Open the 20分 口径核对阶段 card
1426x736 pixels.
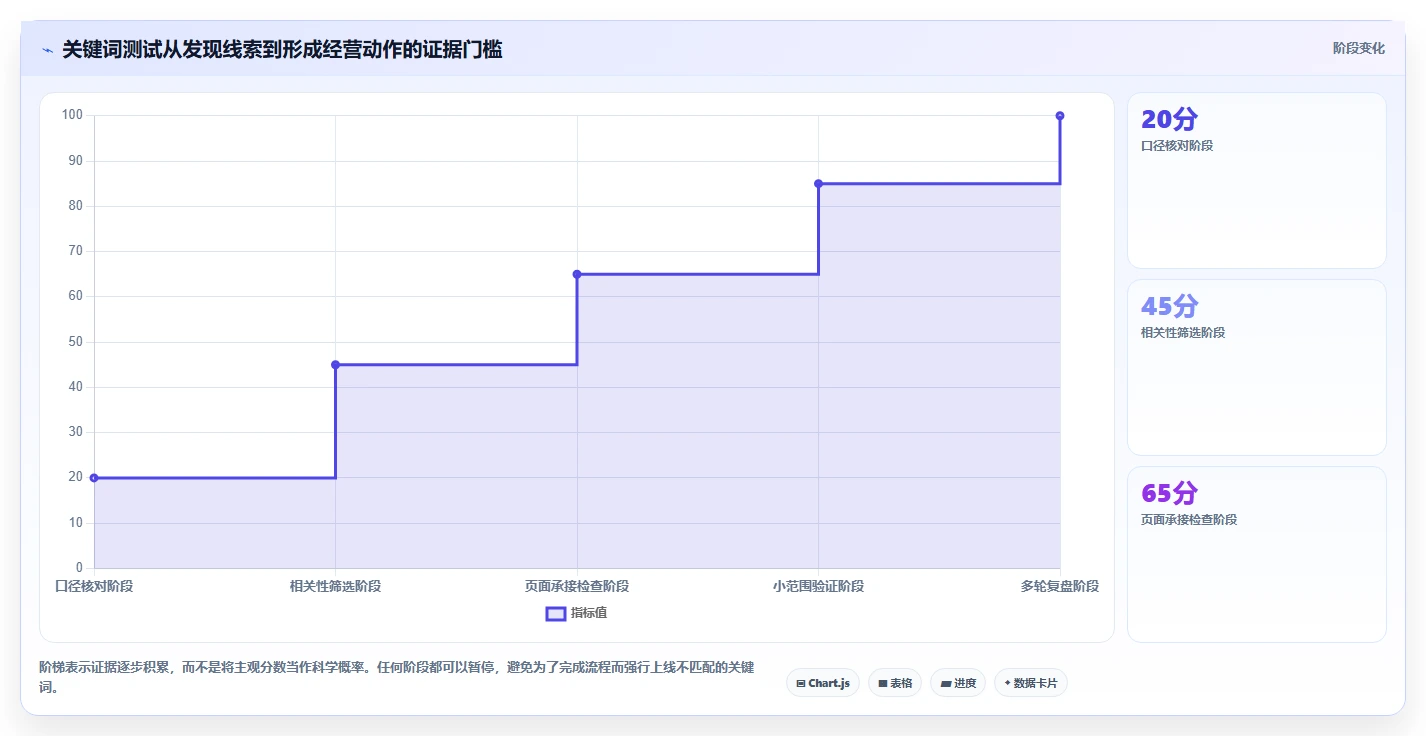pyautogui.click(x=1257, y=181)
